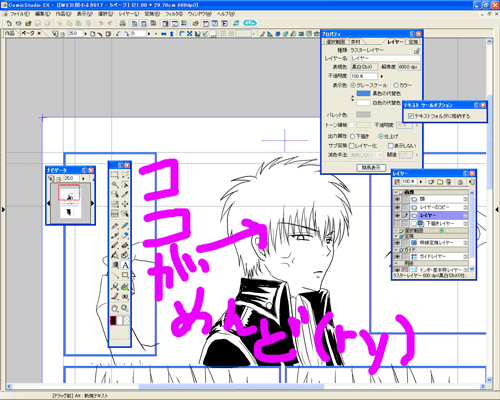Collapse the 用紙 layer group
This screenshot has width=500, height=400.
coord(396,263)
